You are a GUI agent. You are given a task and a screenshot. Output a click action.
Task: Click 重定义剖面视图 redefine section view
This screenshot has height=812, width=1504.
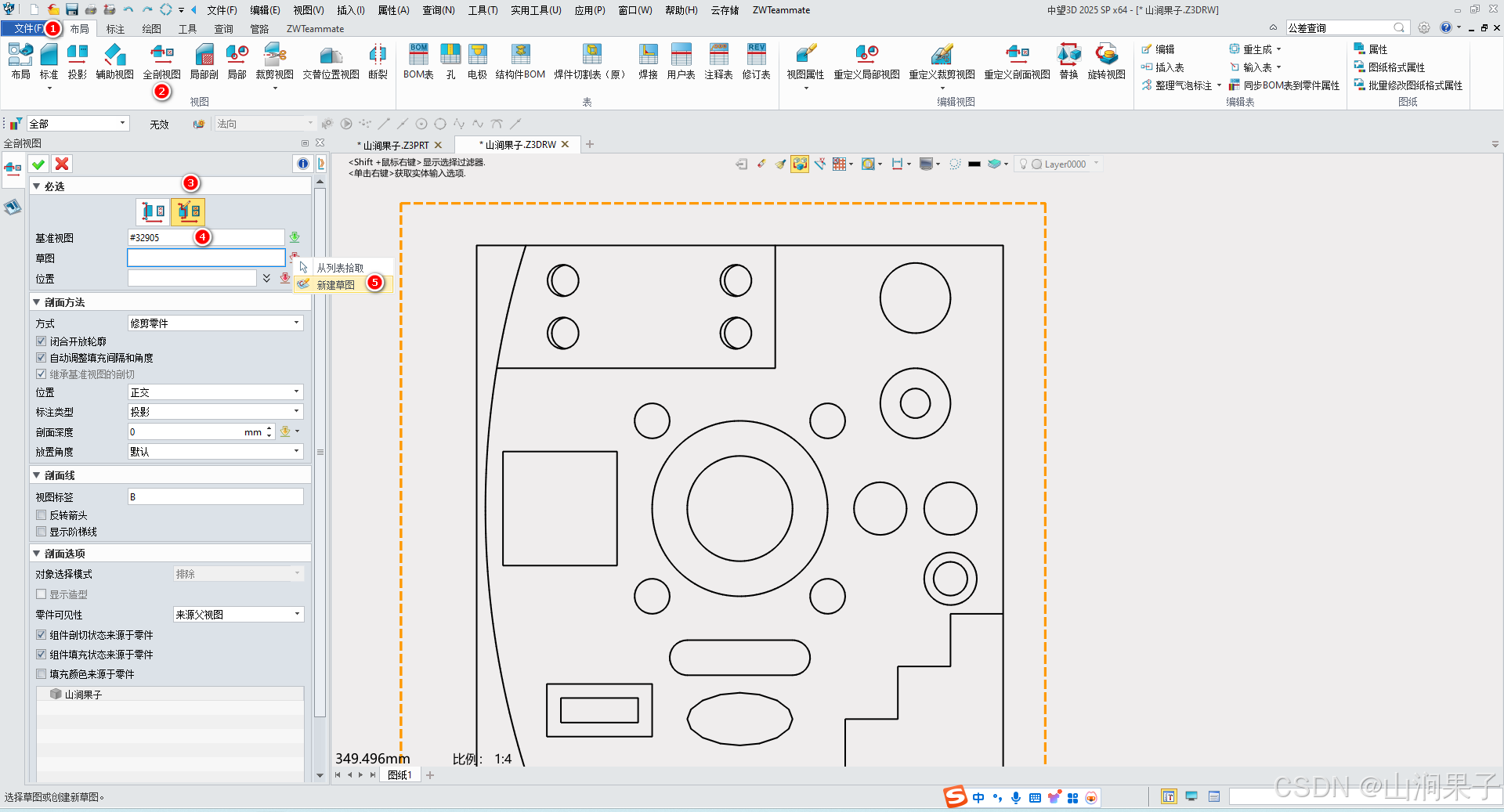click(x=1017, y=61)
